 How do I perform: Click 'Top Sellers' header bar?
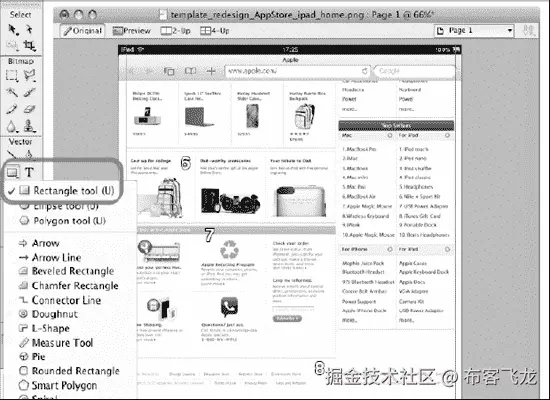click(x=396, y=125)
